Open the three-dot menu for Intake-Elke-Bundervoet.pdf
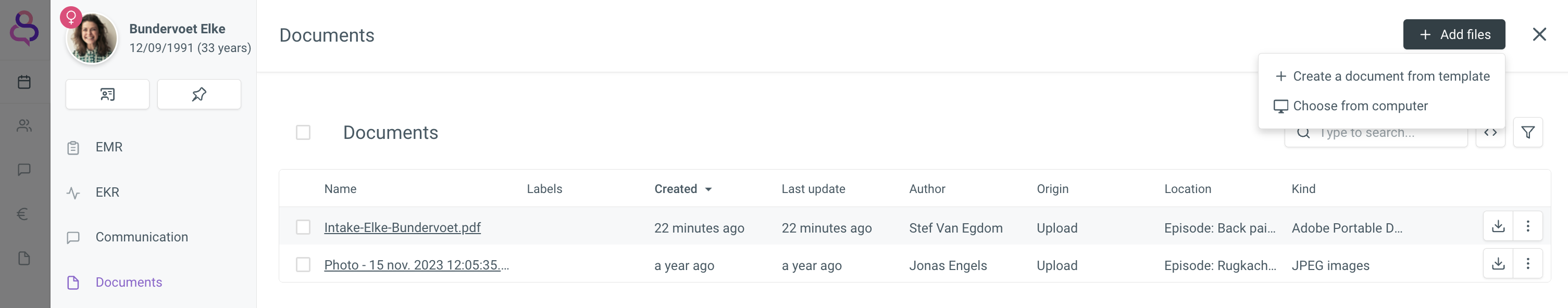This screenshot has width=1568, height=308. pyautogui.click(x=1528, y=227)
